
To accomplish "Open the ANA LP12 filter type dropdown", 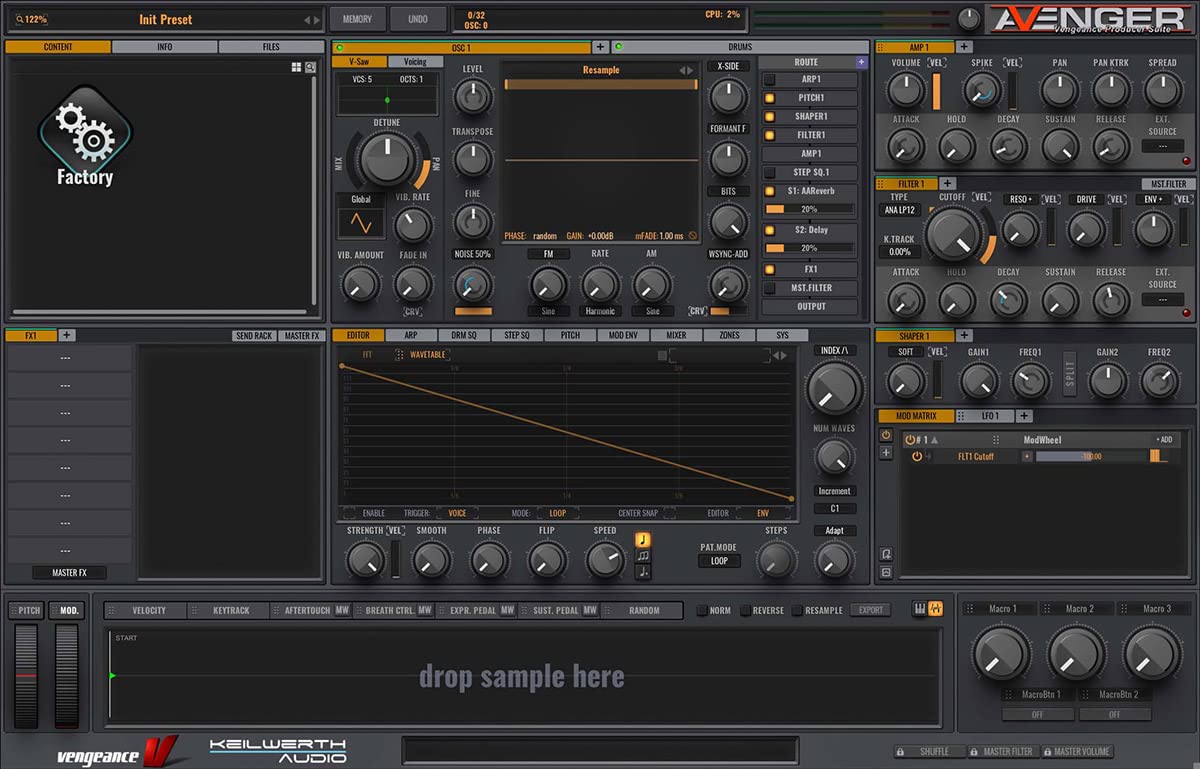I will (900, 210).
